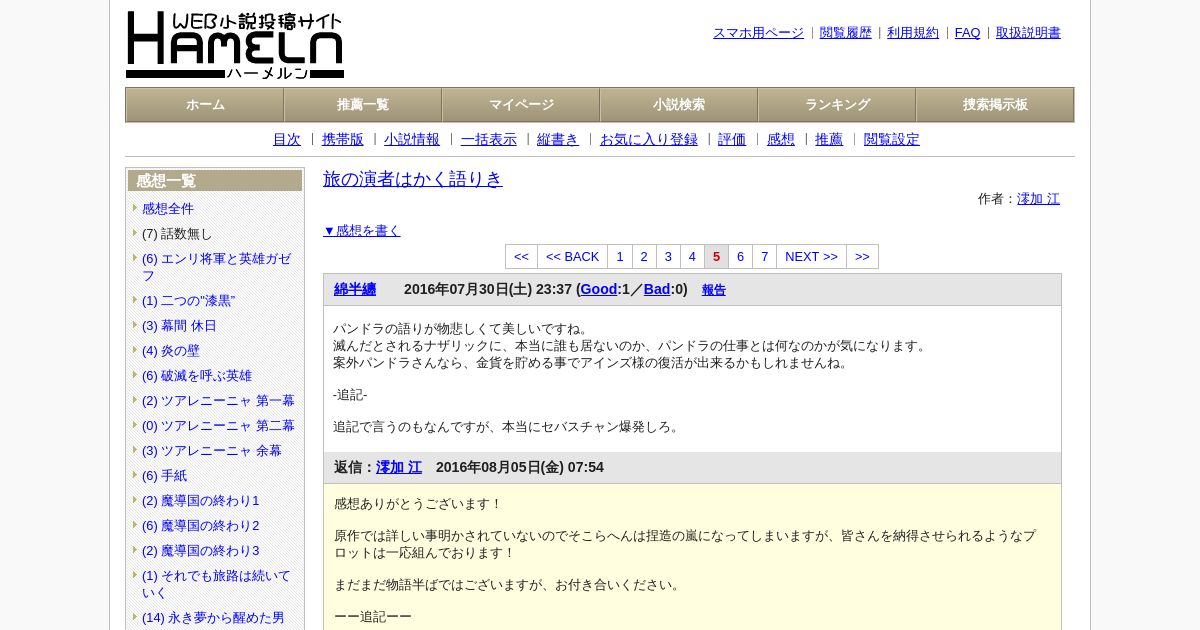Switch to 縦書き display link
Screen dimensions: 1200x630
pos(558,140)
